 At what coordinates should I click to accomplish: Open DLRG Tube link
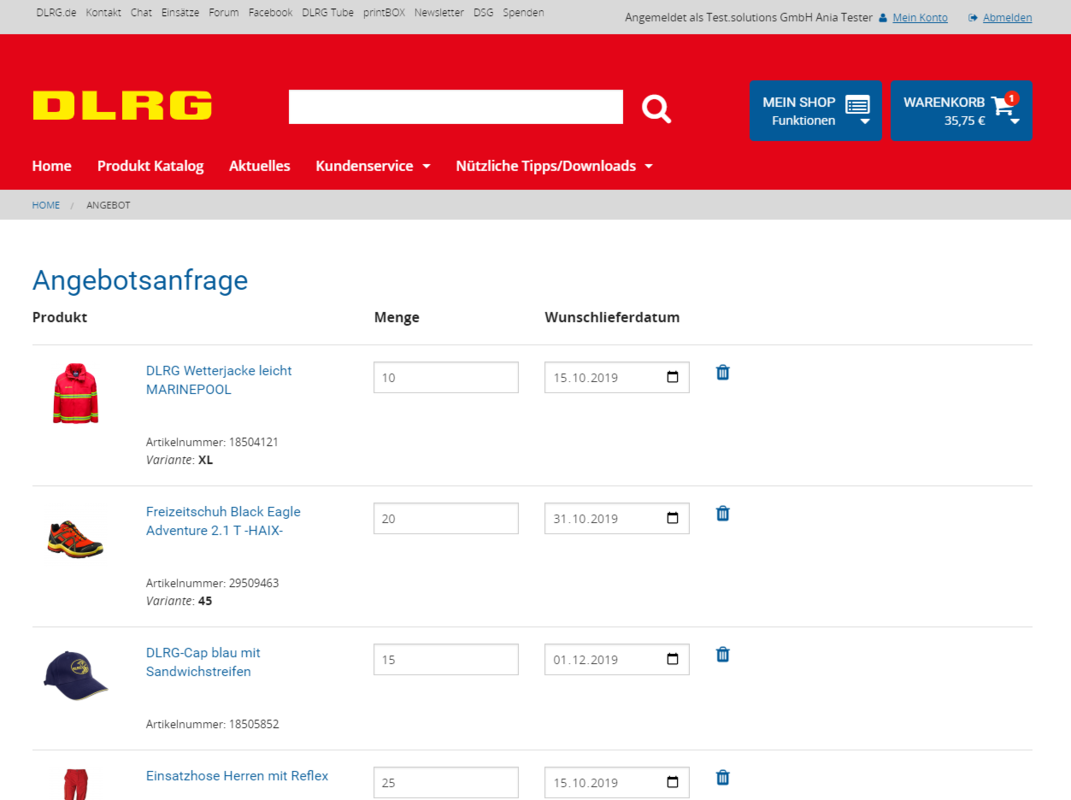[328, 12]
